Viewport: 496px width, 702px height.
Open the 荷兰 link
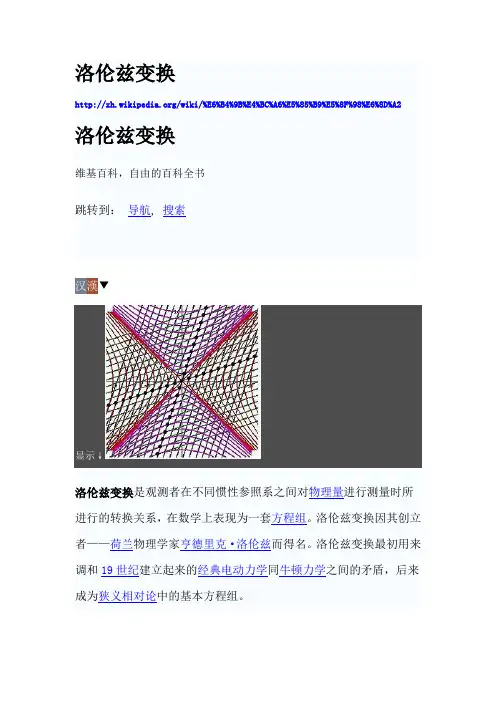(121, 544)
